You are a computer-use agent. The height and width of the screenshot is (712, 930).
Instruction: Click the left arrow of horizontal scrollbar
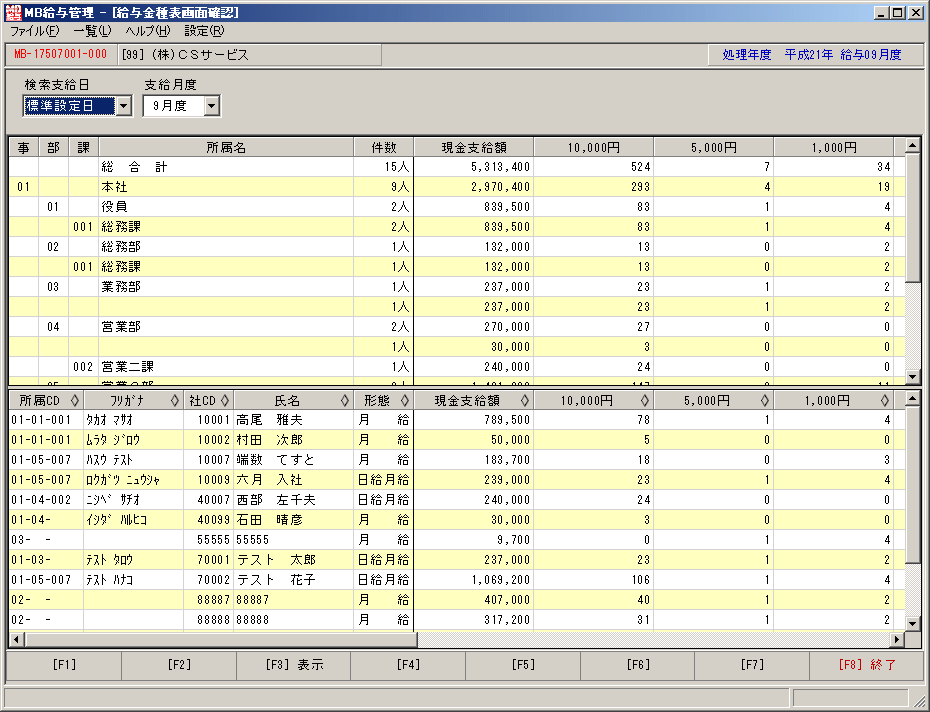[x=17, y=639]
